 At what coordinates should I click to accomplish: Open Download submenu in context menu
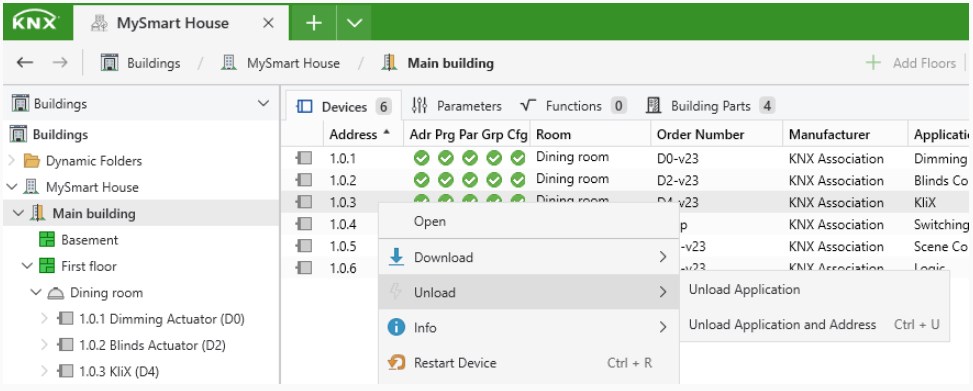point(529,257)
